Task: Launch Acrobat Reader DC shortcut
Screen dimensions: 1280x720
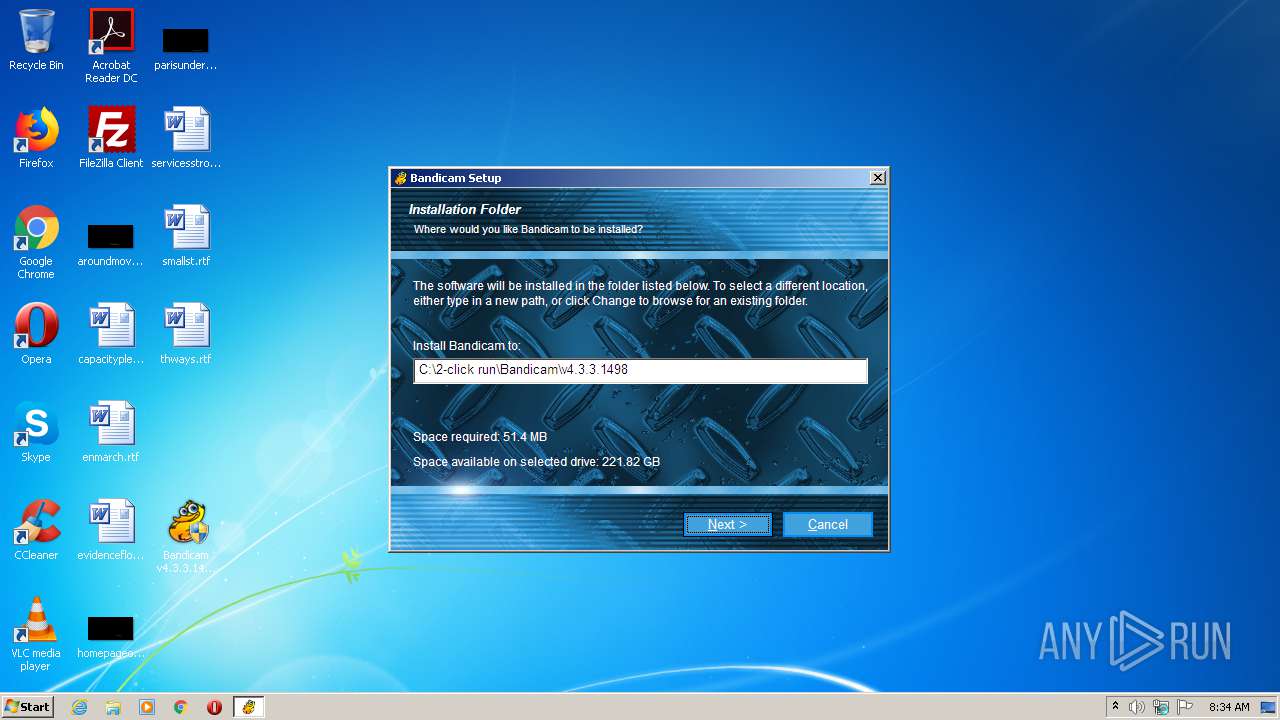Action: point(111,46)
